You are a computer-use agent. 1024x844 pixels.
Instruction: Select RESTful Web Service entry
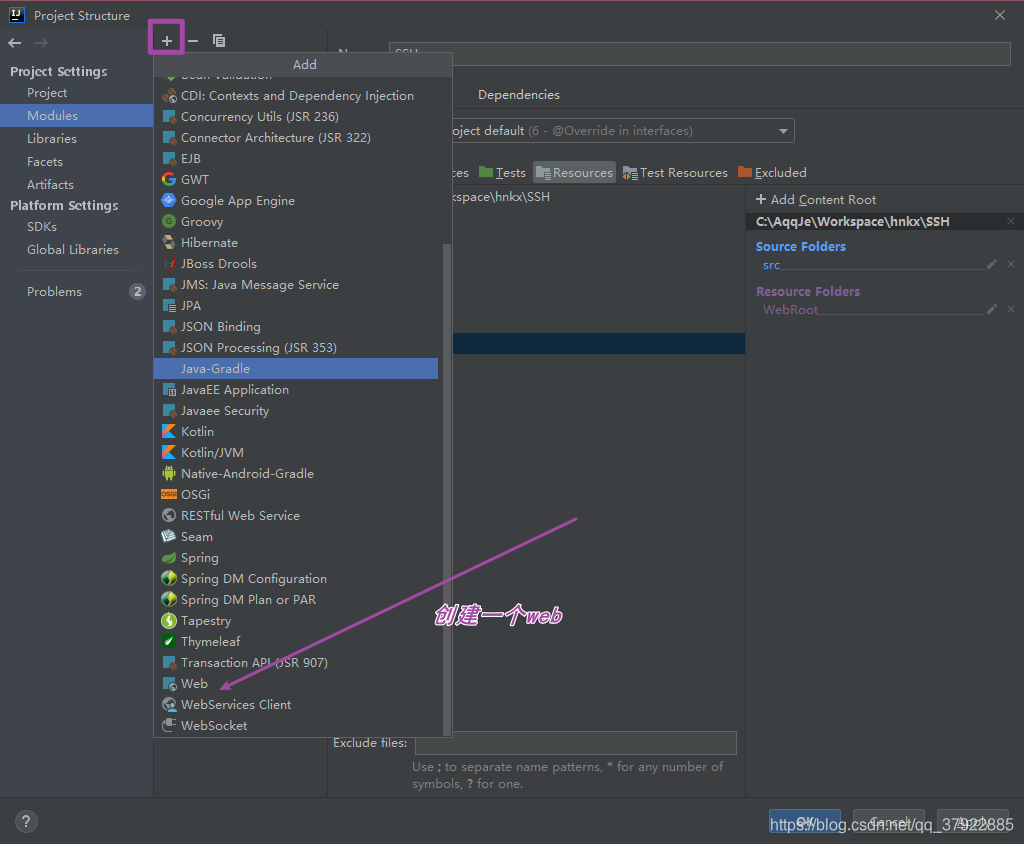296,515
